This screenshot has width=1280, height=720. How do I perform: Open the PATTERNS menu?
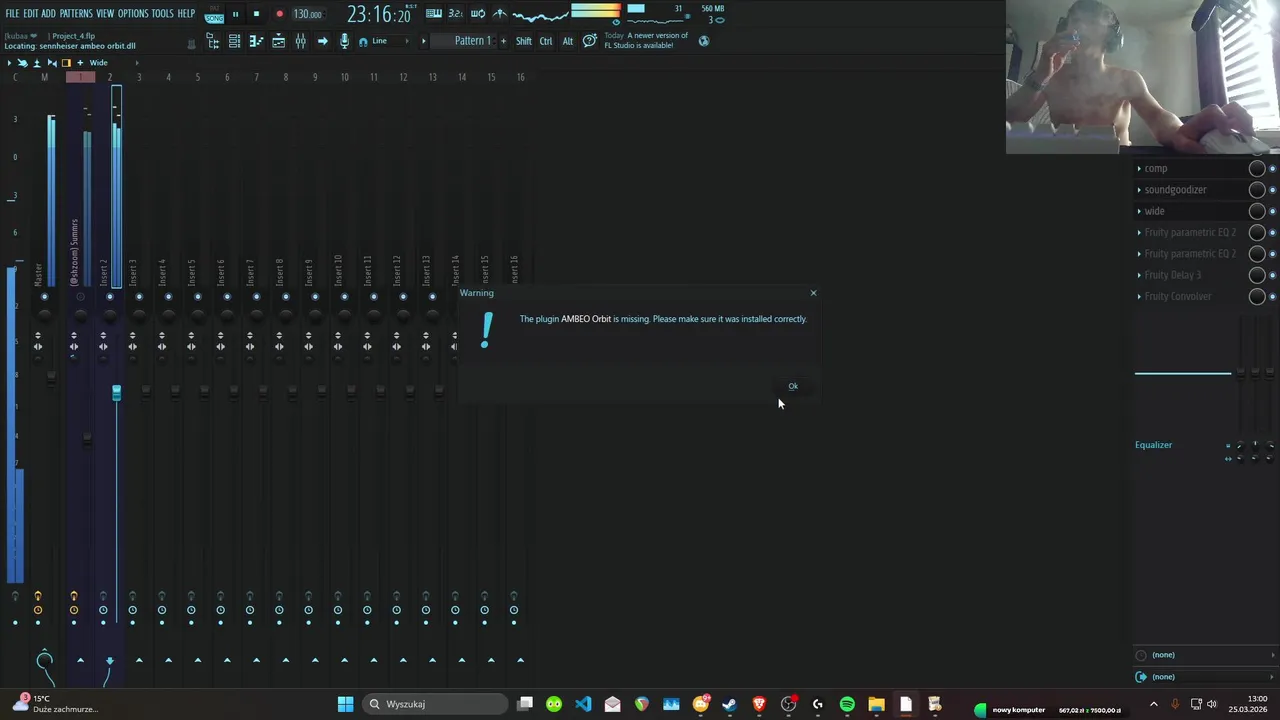pyautogui.click(x=76, y=14)
